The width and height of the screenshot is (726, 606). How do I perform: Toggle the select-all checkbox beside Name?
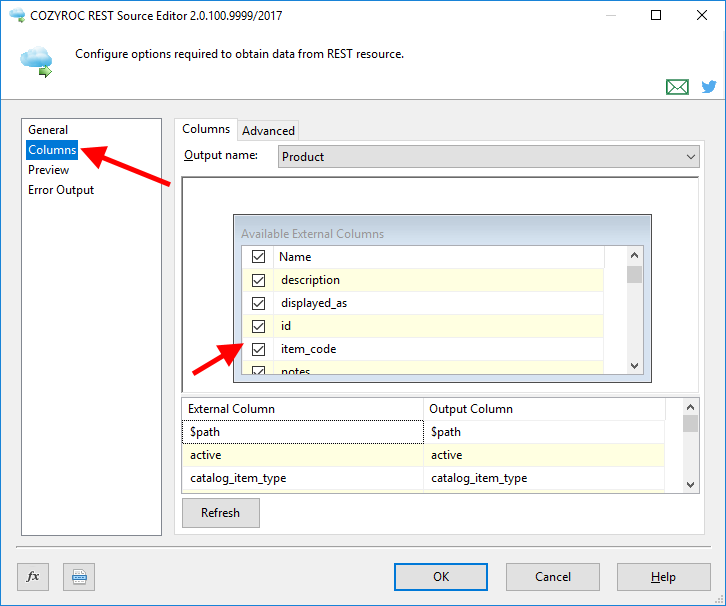(258, 256)
